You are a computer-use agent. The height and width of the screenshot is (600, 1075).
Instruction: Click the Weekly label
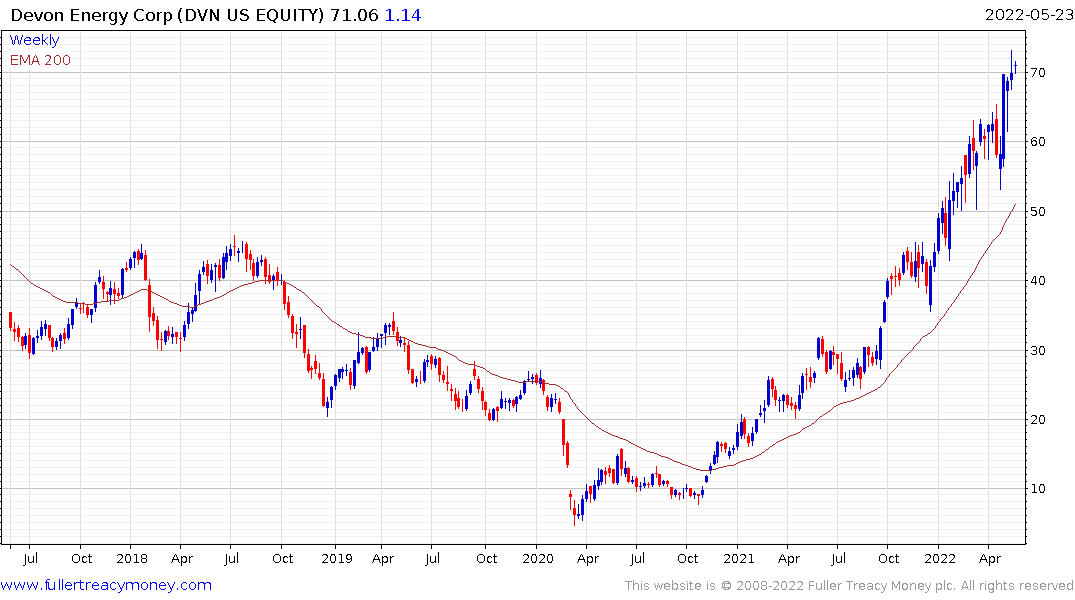tap(34, 40)
